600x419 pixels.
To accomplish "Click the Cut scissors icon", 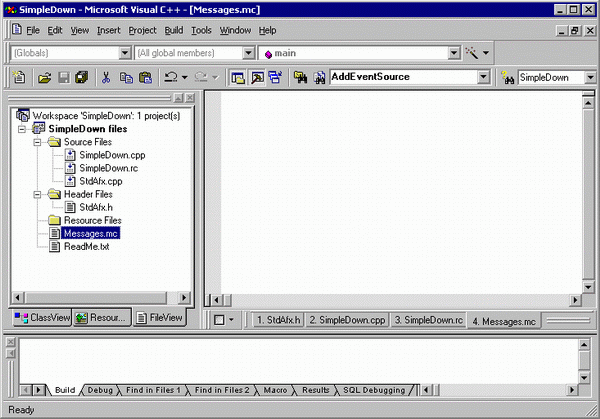I will [106, 78].
